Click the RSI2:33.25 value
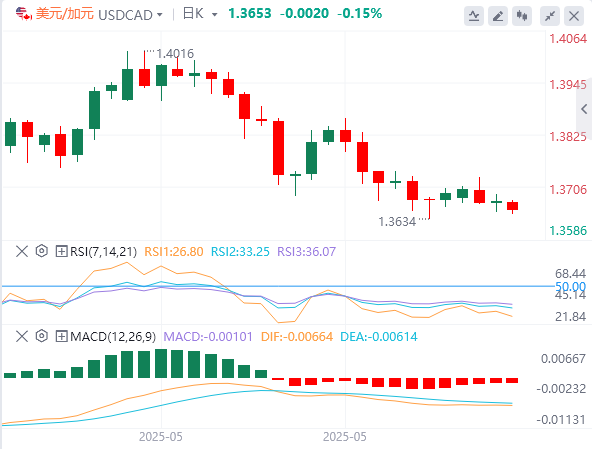The image size is (592, 449). coord(240,252)
